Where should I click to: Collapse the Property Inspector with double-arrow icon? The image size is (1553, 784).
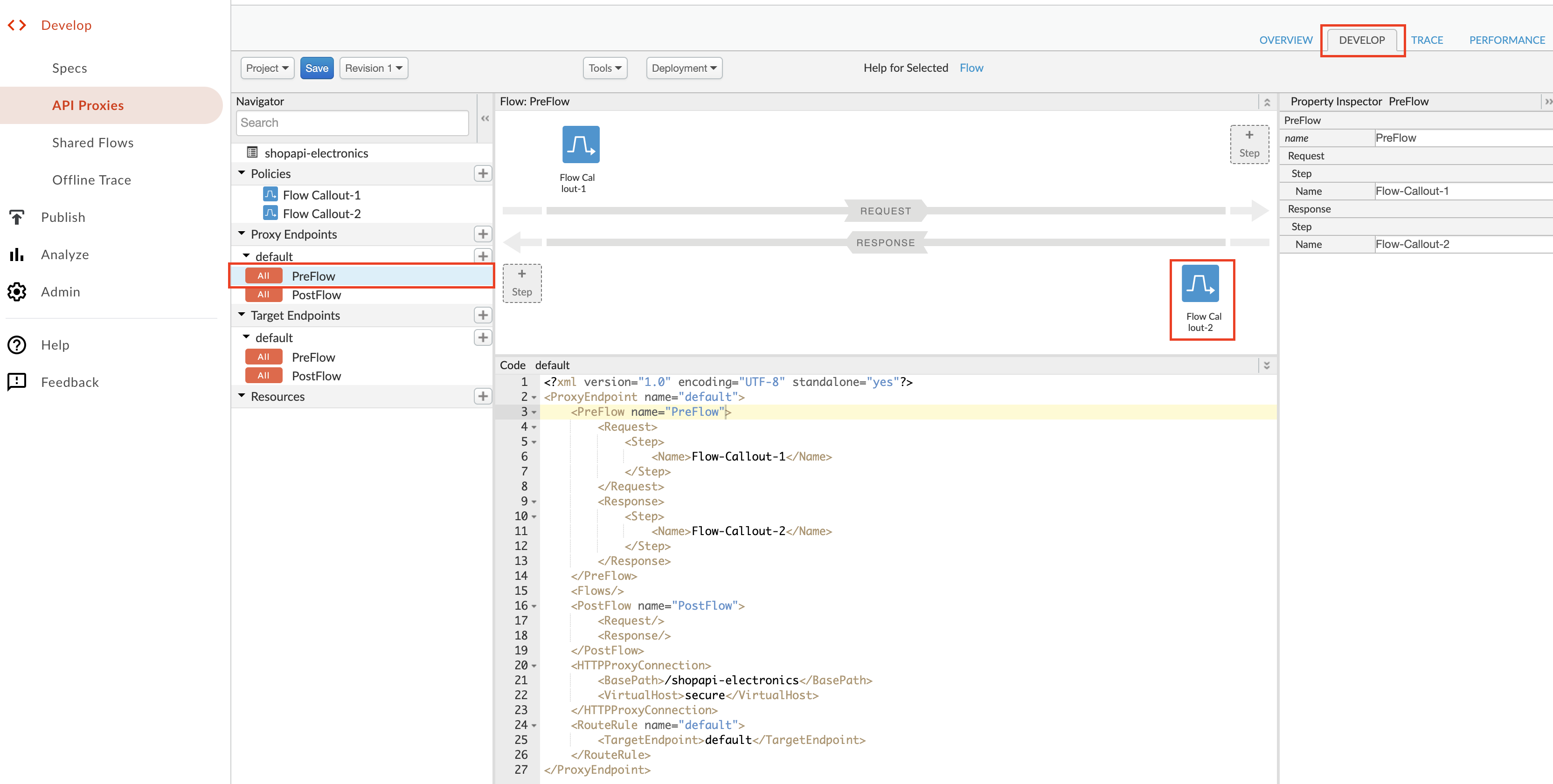click(1547, 102)
